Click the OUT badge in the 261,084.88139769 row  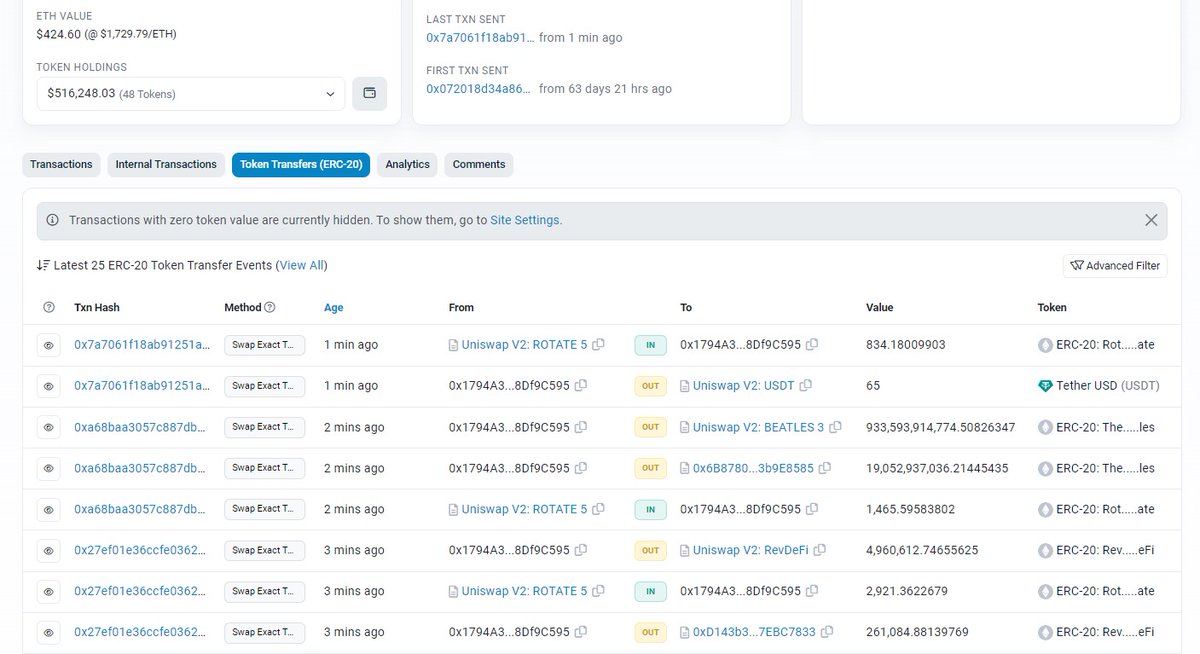[x=650, y=632]
